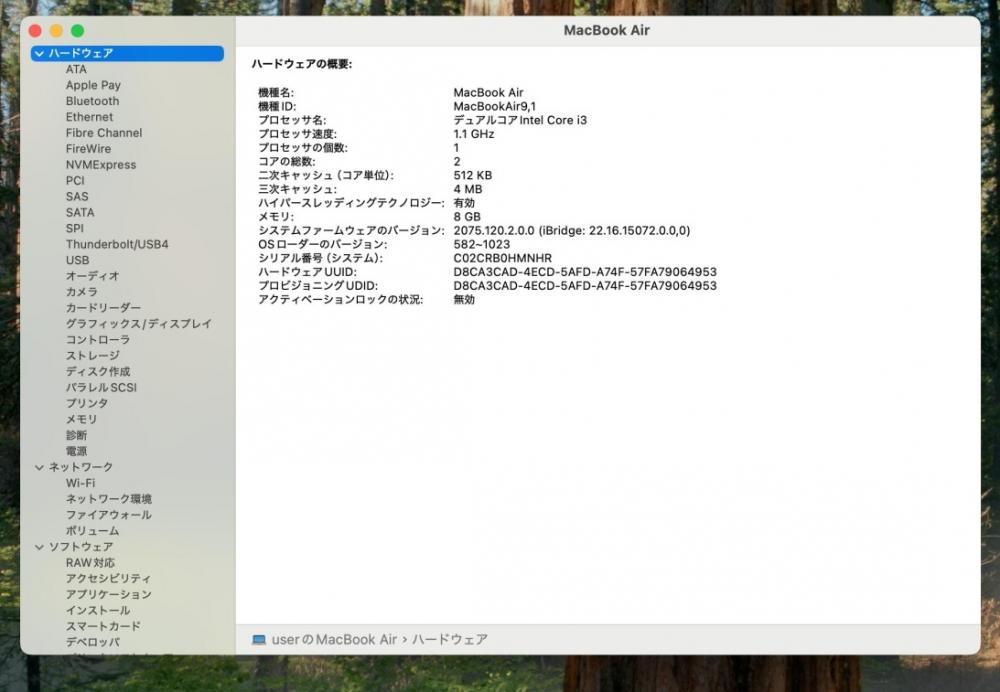Screen dimensions: 1000x692
Task: Select 電源 in the hardware list
Action: 76,451
